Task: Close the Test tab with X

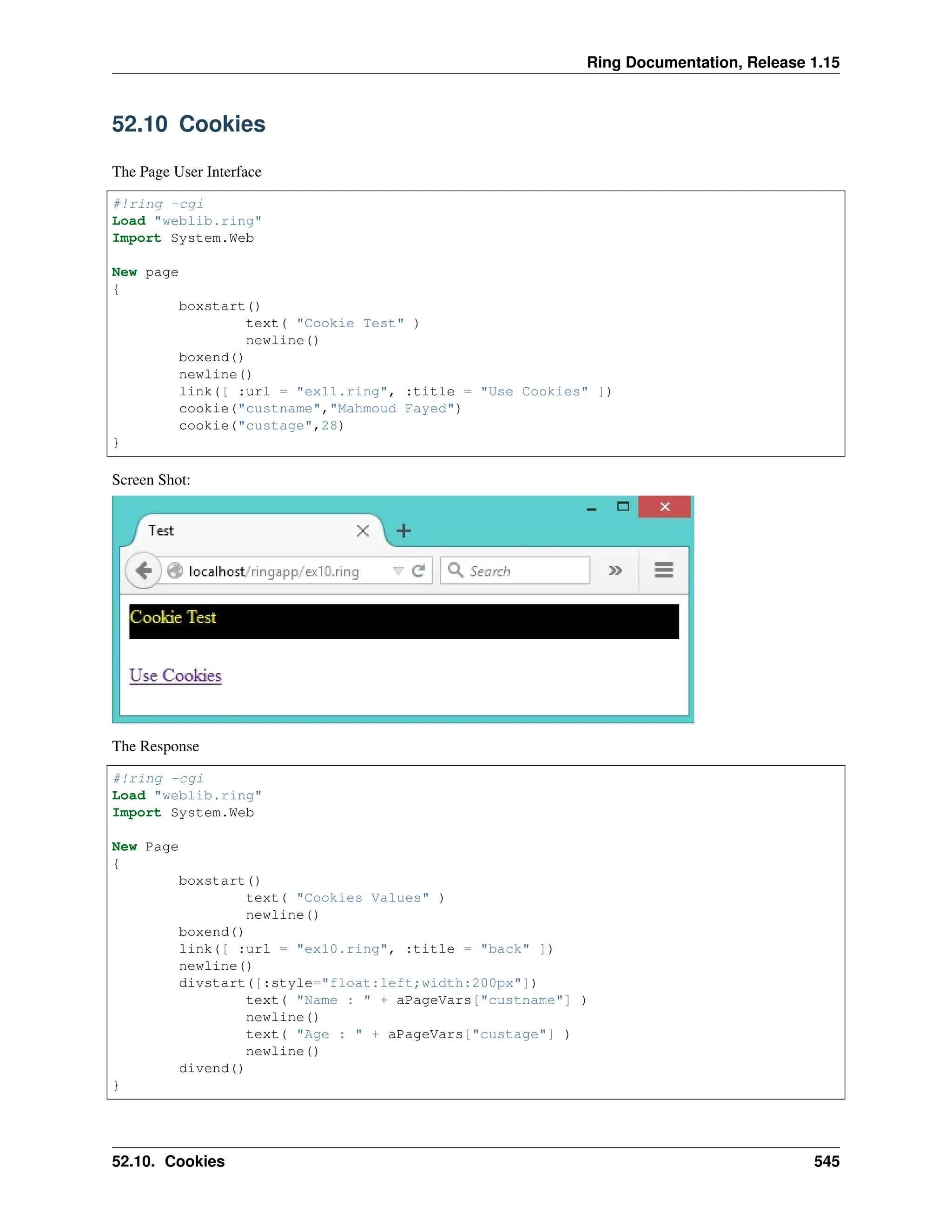Action: 363,531
